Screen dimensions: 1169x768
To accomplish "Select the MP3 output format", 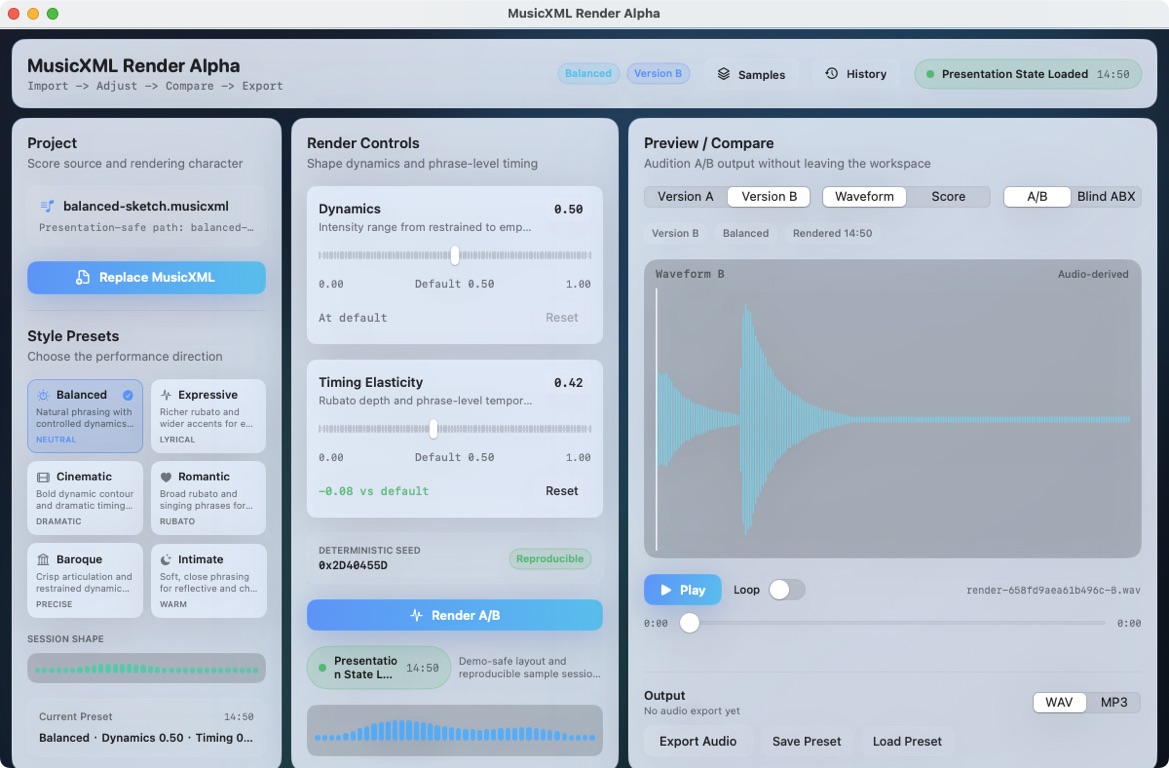I will pos(1114,702).
